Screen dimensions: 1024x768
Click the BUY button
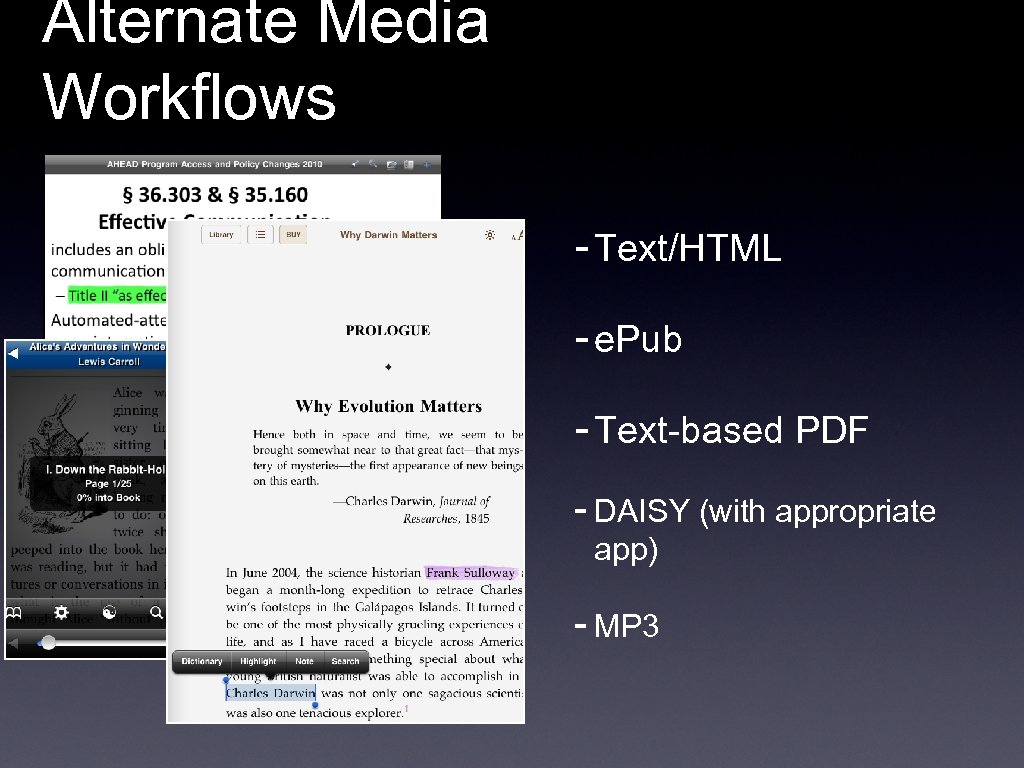(x=292, y=234)
